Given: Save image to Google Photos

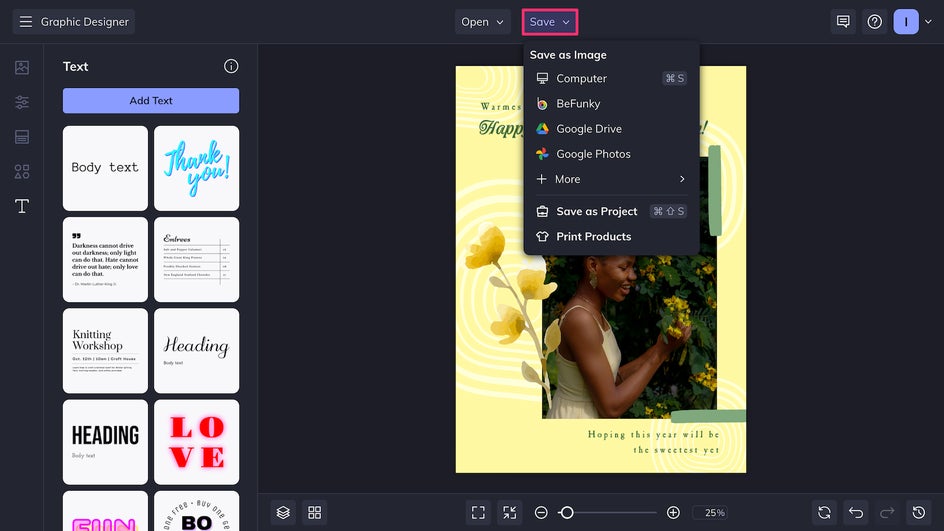Looking at the screenshot, I should [x=611, y=154].
